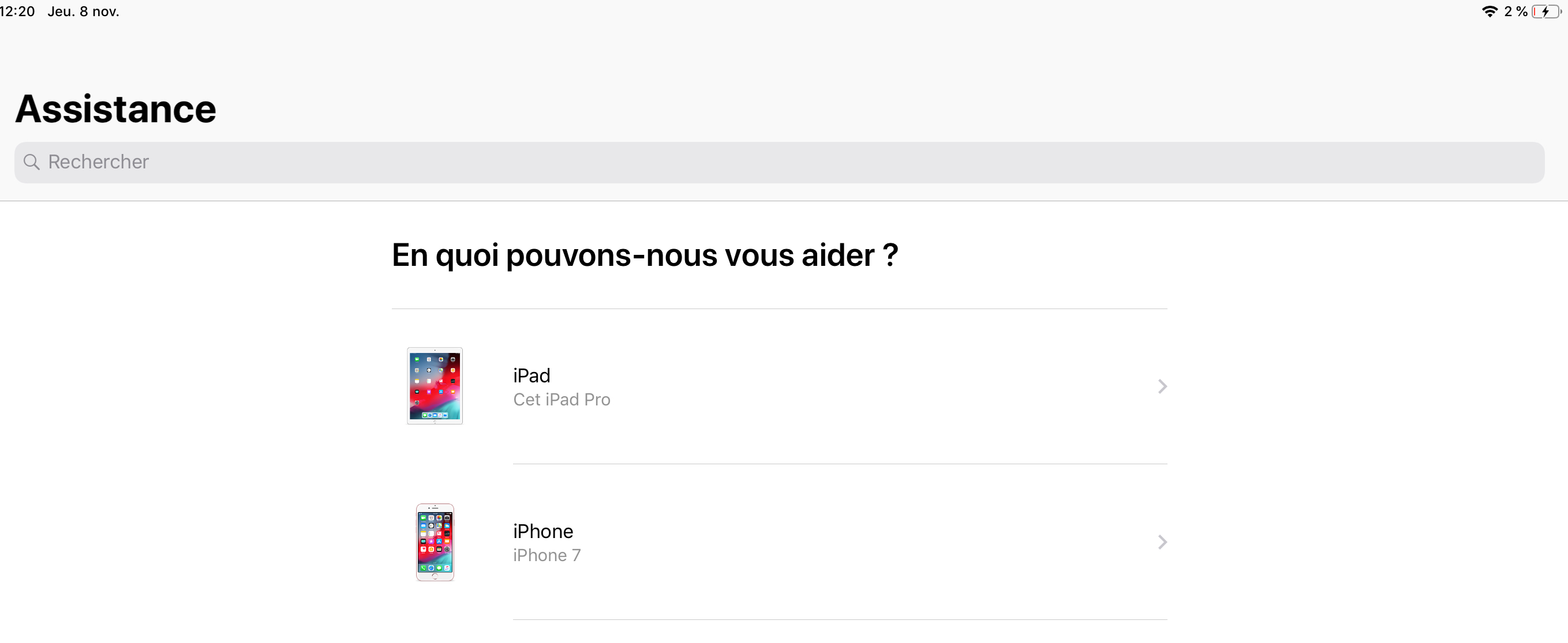The width and height of the screenshot is (1568, 643).
Task: Select the iPad device thumbnail image
Action: click(435, 386)
